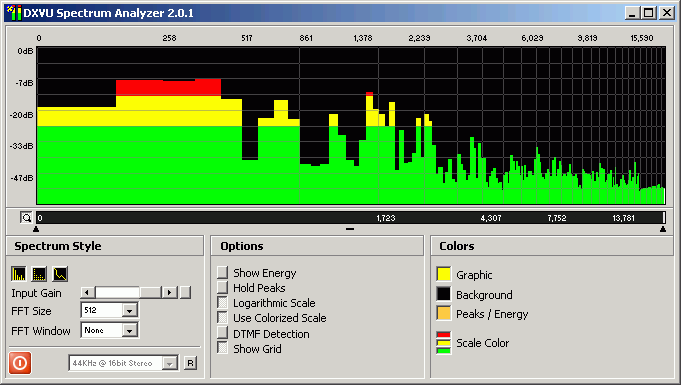Click the 13,781 label on range bar
This screenshot has height=385, width=681.
coord(624,218)
